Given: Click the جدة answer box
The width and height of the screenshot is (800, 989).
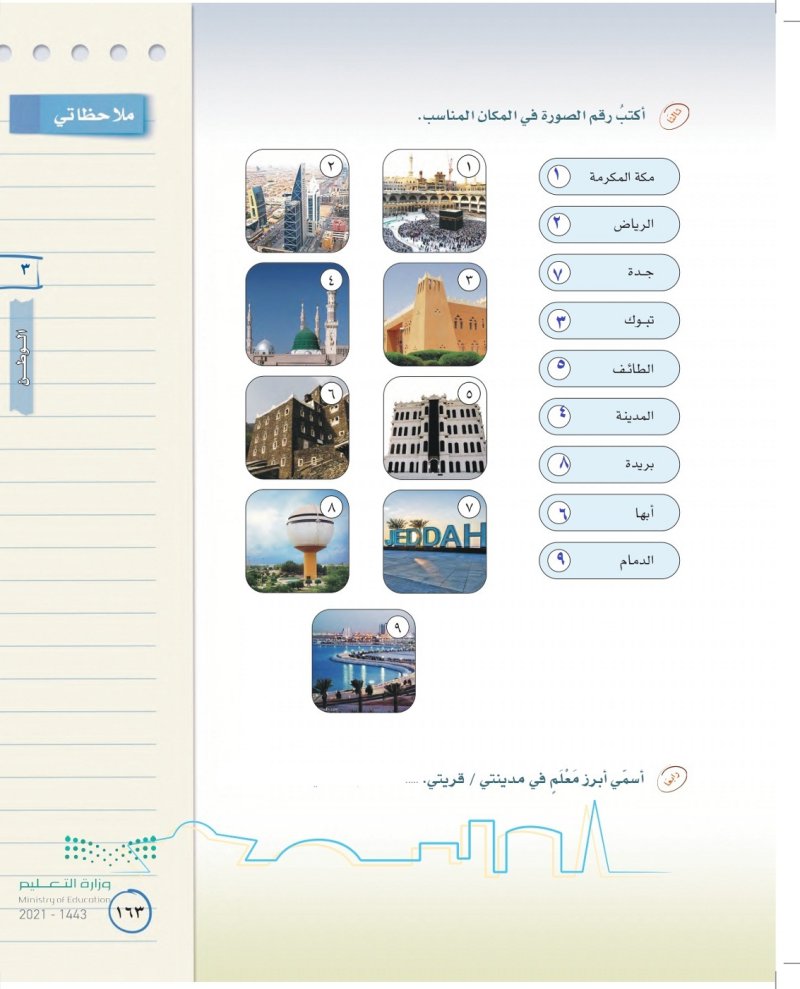Looking at the screenshot, I should 609,272.
